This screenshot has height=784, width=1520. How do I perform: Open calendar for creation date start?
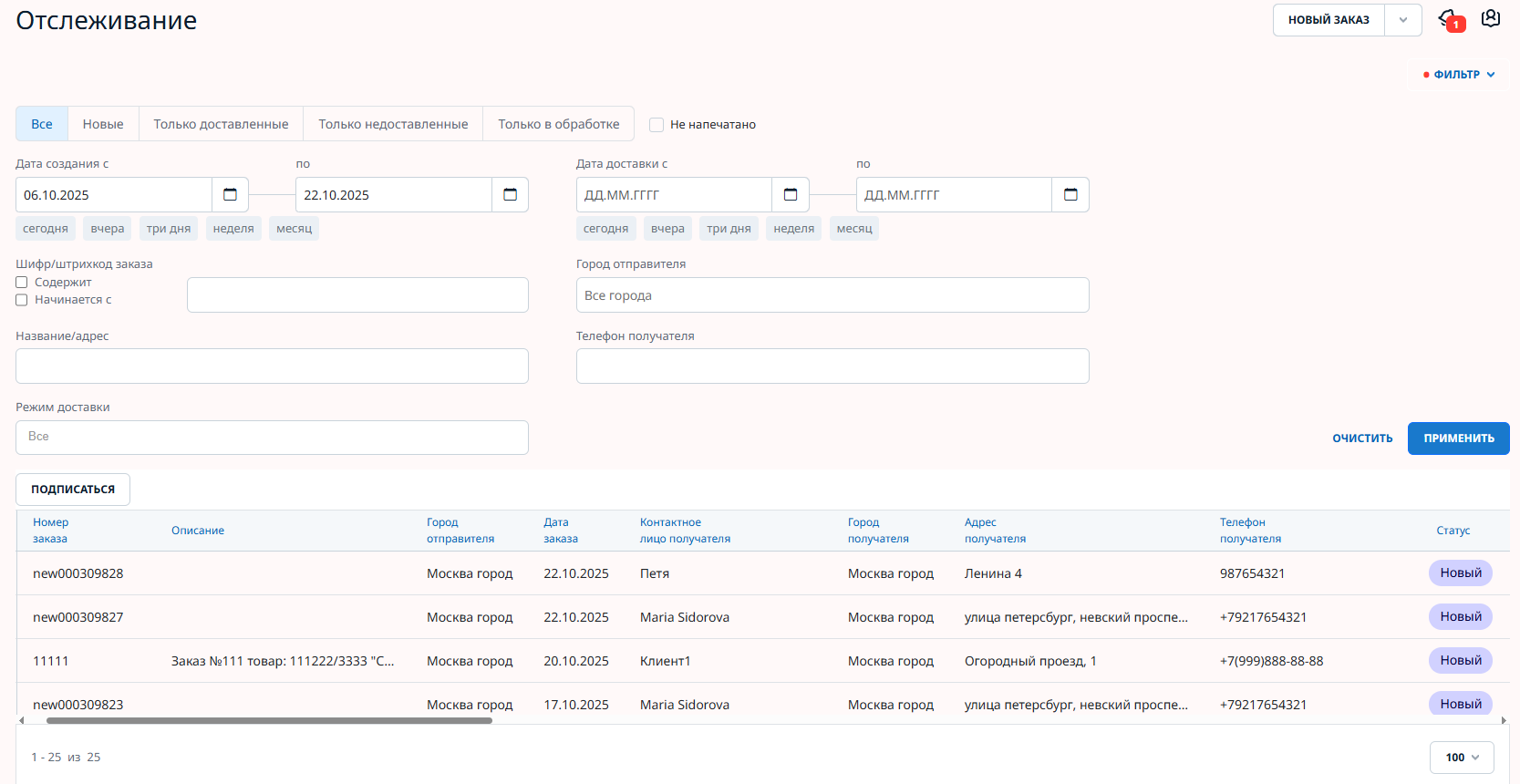[x=230, y=195]
